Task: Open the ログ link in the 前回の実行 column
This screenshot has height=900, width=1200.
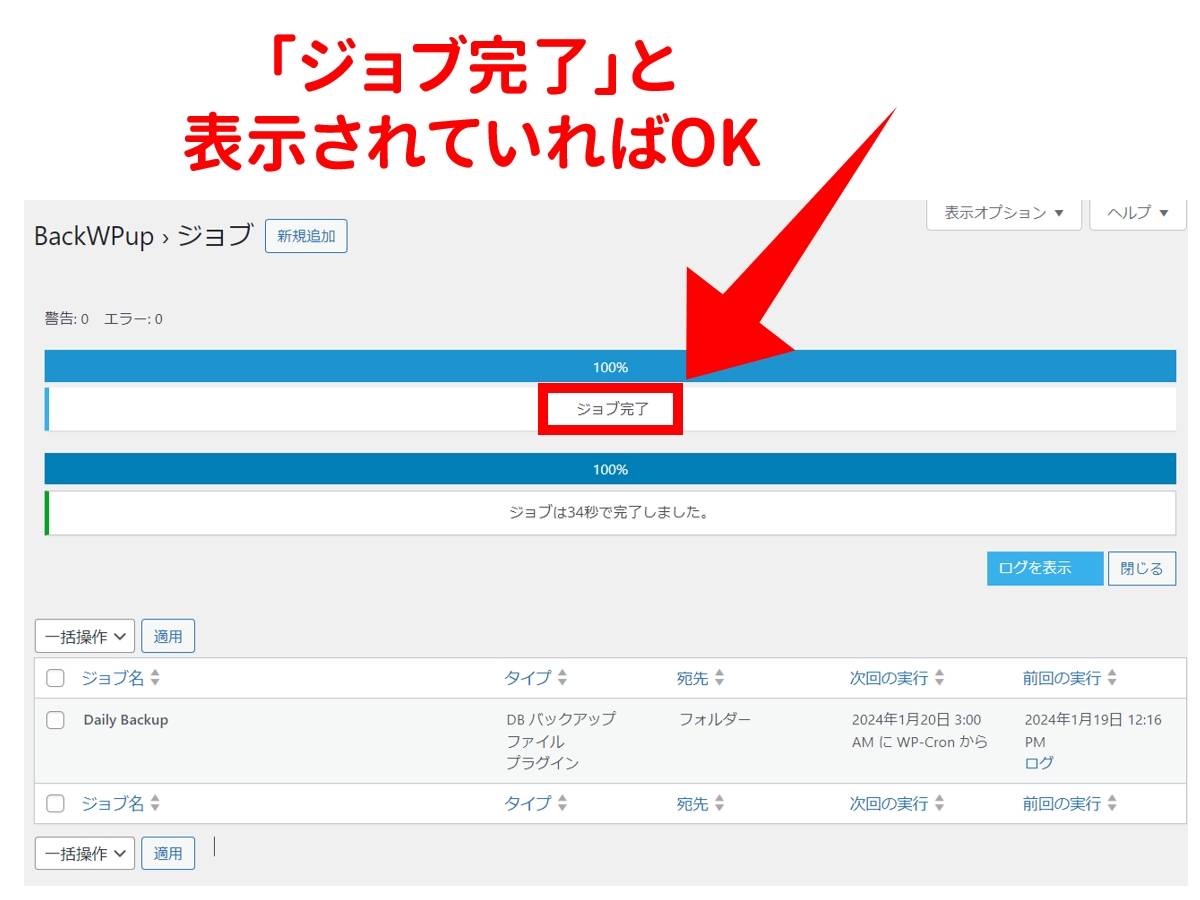Action: 1039,763
